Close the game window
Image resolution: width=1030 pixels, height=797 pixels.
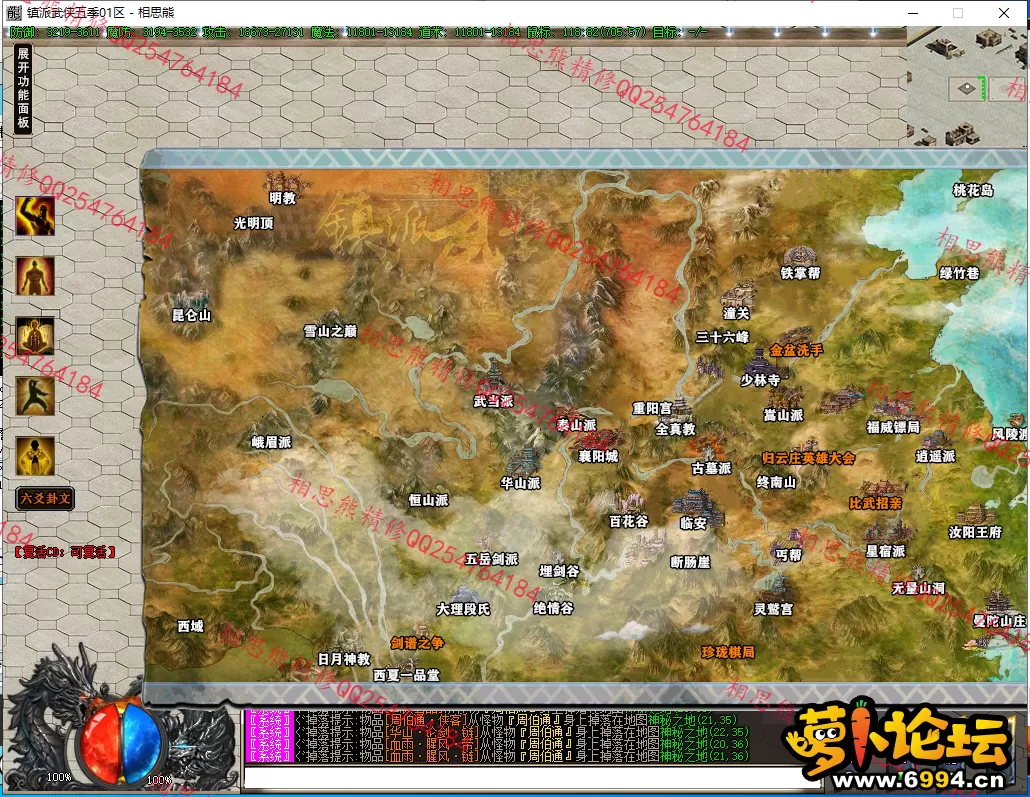[x=1004, y=13]
